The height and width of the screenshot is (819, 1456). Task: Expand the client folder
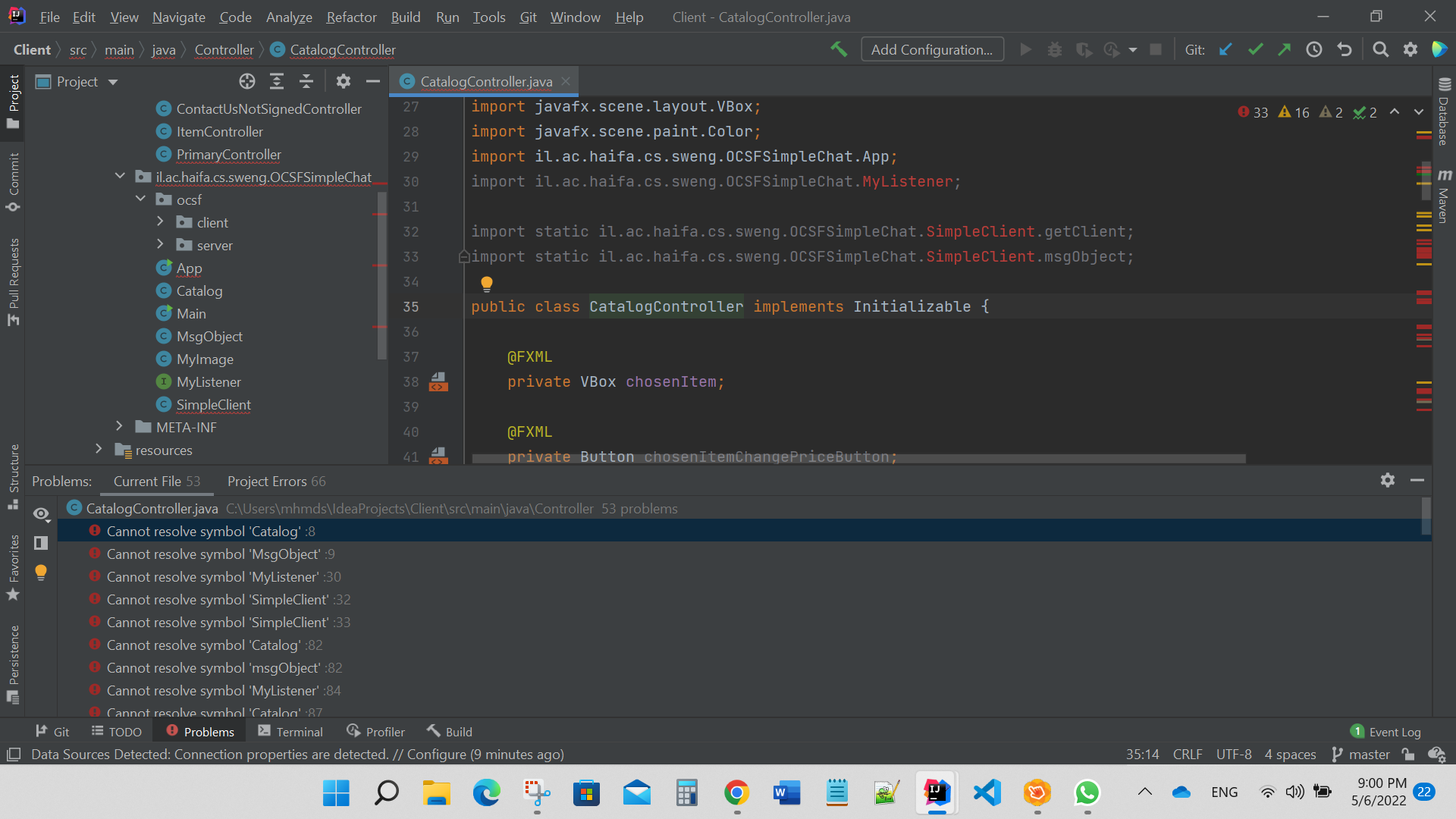point(160,221)
